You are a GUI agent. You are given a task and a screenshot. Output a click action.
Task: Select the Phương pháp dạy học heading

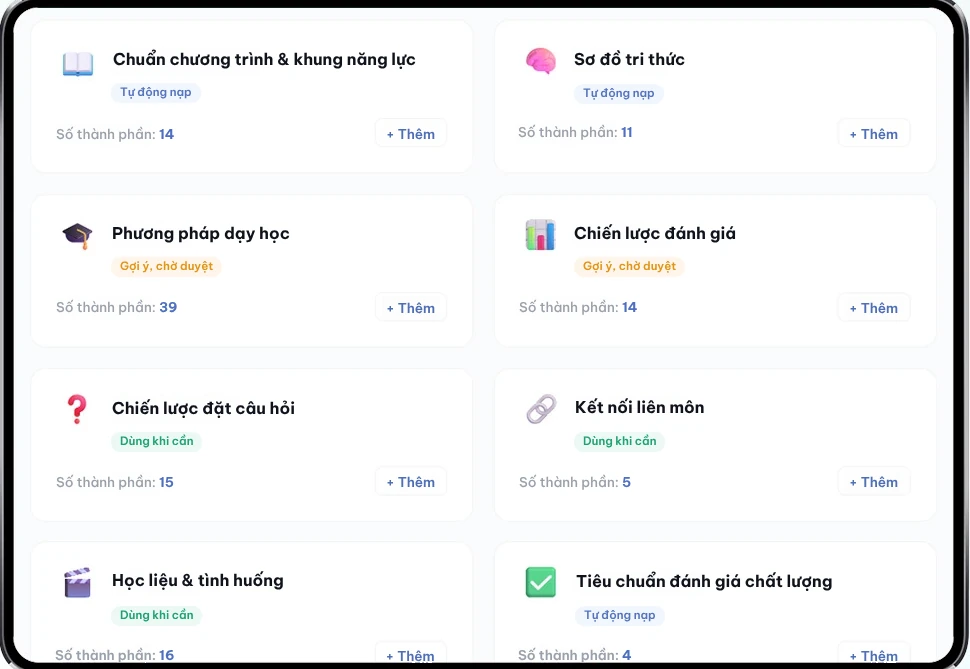click(200, 233)
